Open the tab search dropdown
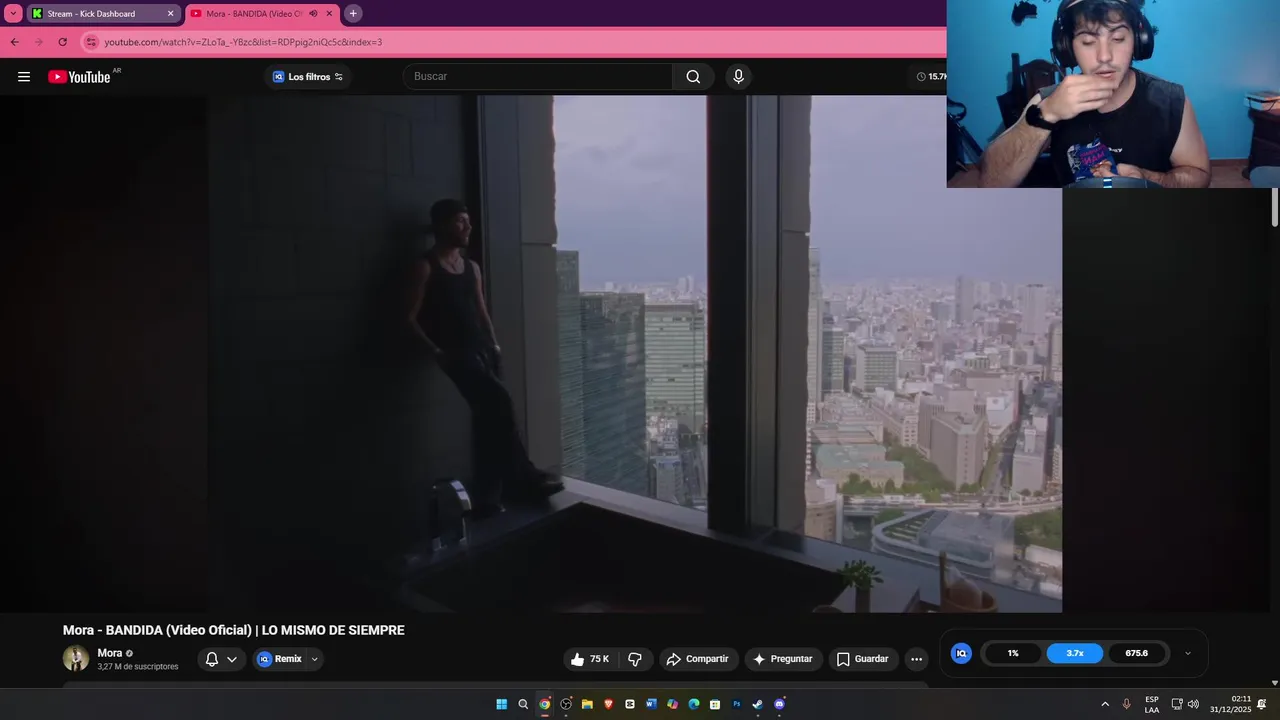 (13, 14)
